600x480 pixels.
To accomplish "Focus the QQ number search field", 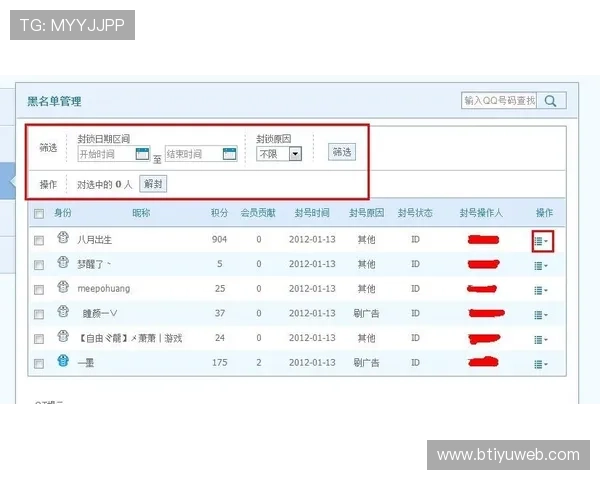I will point(499,101).
